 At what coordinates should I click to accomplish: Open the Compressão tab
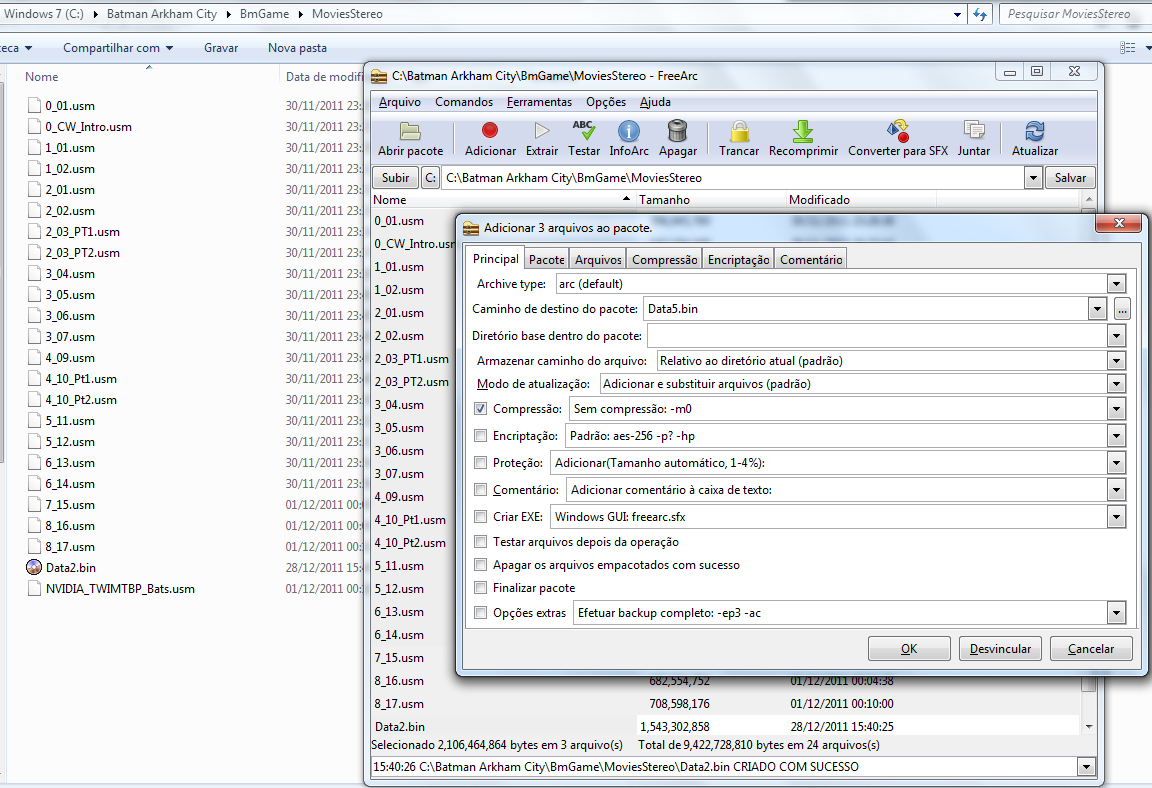click(664, 259)
